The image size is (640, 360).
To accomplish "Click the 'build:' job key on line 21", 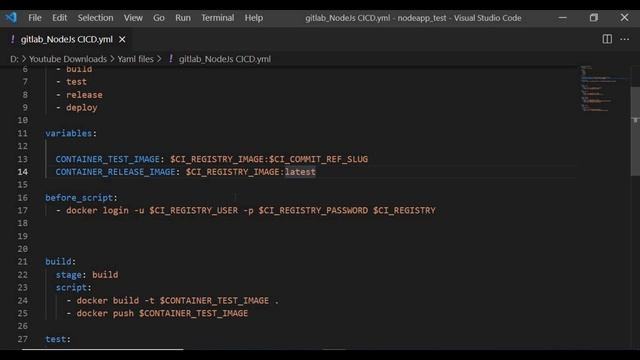I will (60, 262).
